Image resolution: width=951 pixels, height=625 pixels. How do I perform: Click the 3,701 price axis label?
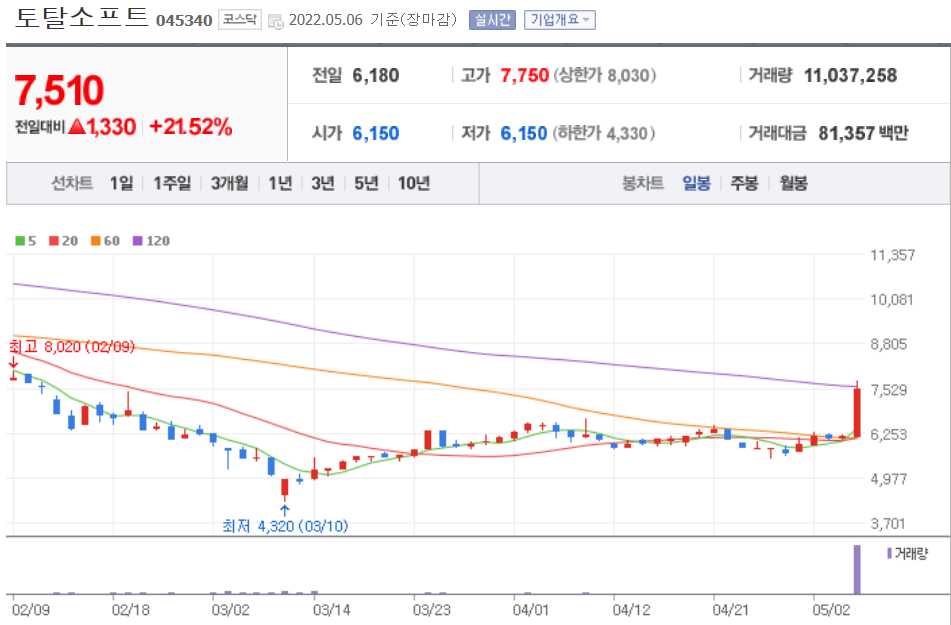click(x=889, y=524)
